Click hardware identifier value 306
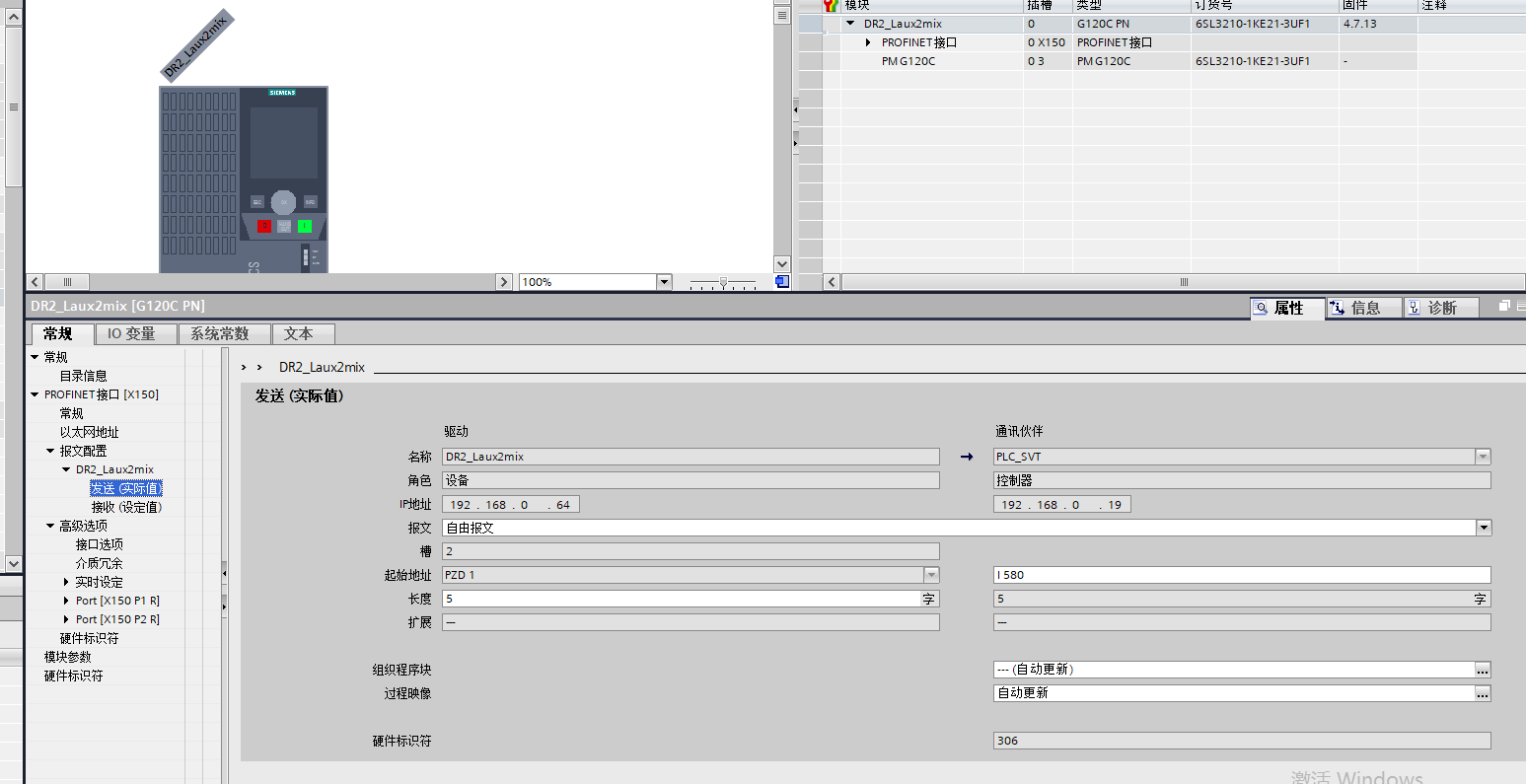Image resolution: width=1526 pixels, height=784 pixels. [1242, 741]
